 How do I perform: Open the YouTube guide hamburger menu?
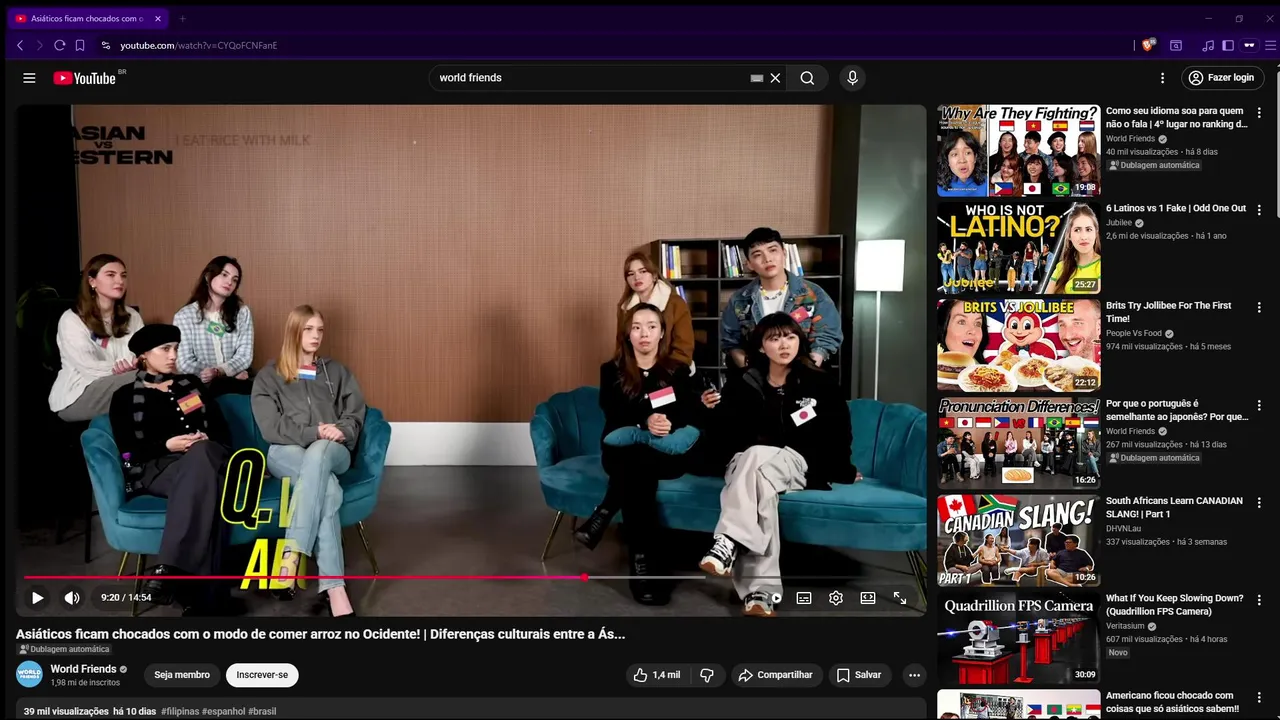[x=29, y=78]
